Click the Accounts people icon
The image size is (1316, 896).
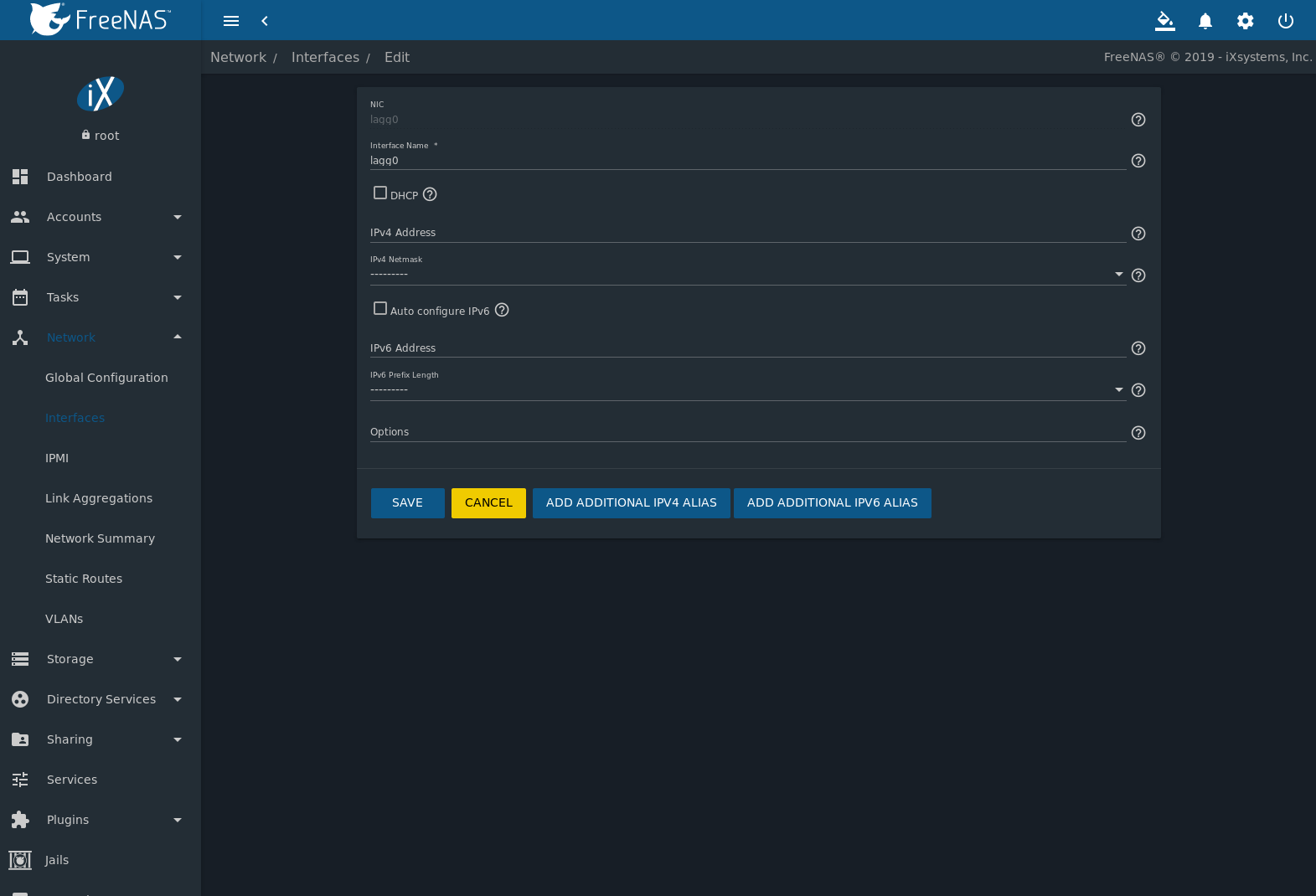(x=20, y=217)
